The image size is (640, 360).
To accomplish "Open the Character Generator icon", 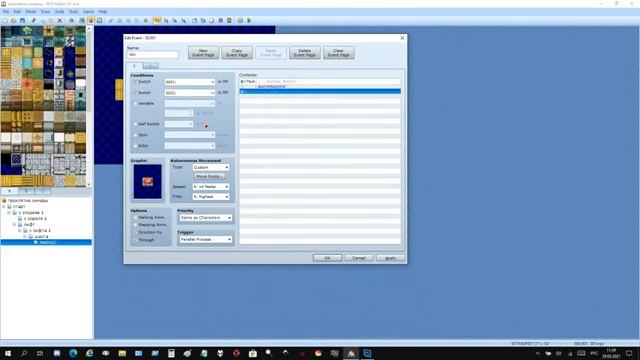I will click(x=229, y=20).
